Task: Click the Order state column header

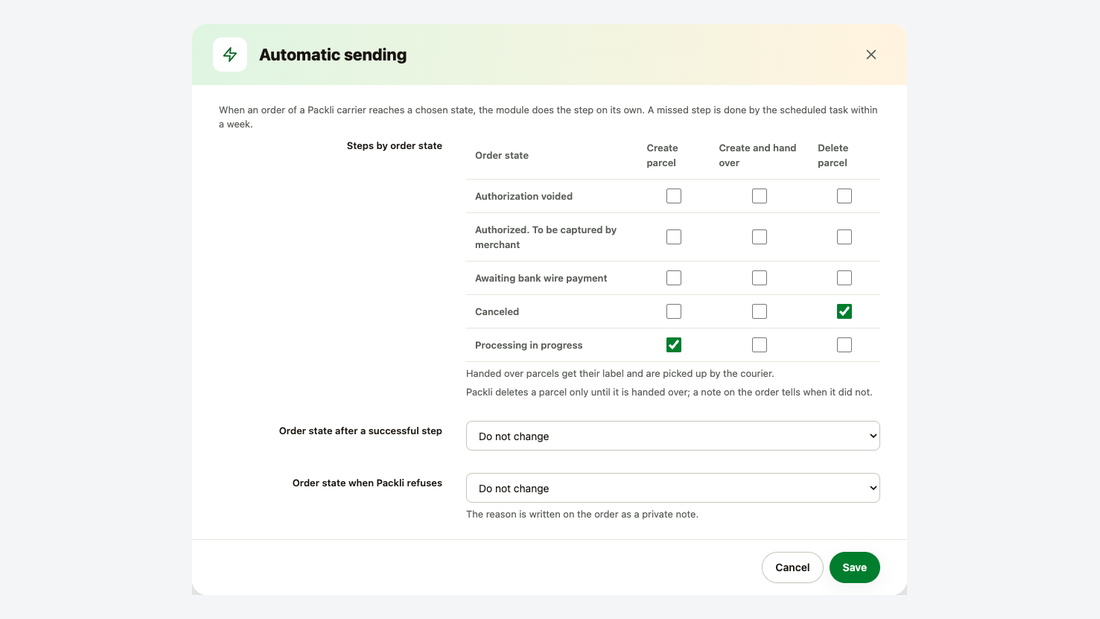Action: pos(502,155)
